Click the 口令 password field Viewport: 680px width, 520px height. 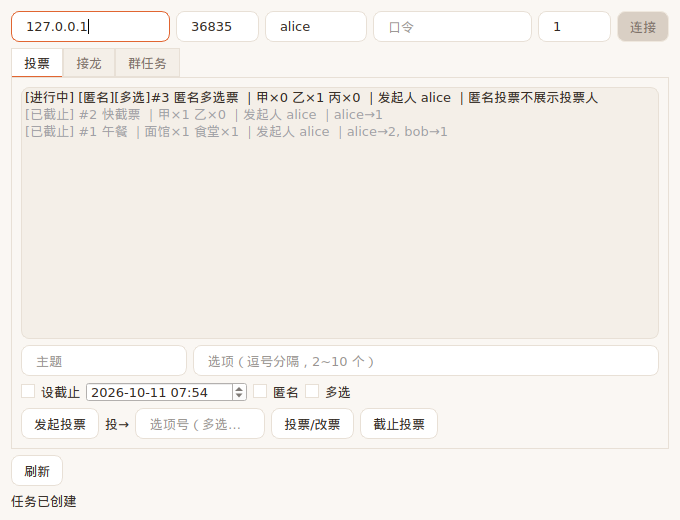point(452,26)
